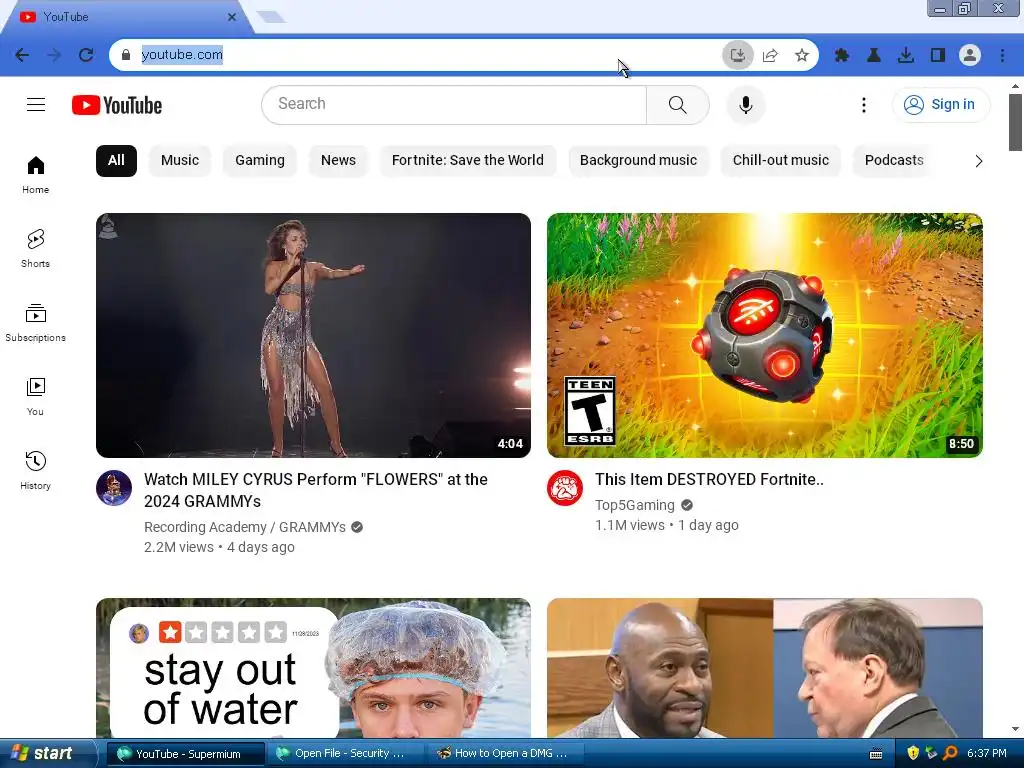This screenshot has width=1024, height=768.
Task: Open YouTube settings three-dot menu
Action: tap(863, 104)
